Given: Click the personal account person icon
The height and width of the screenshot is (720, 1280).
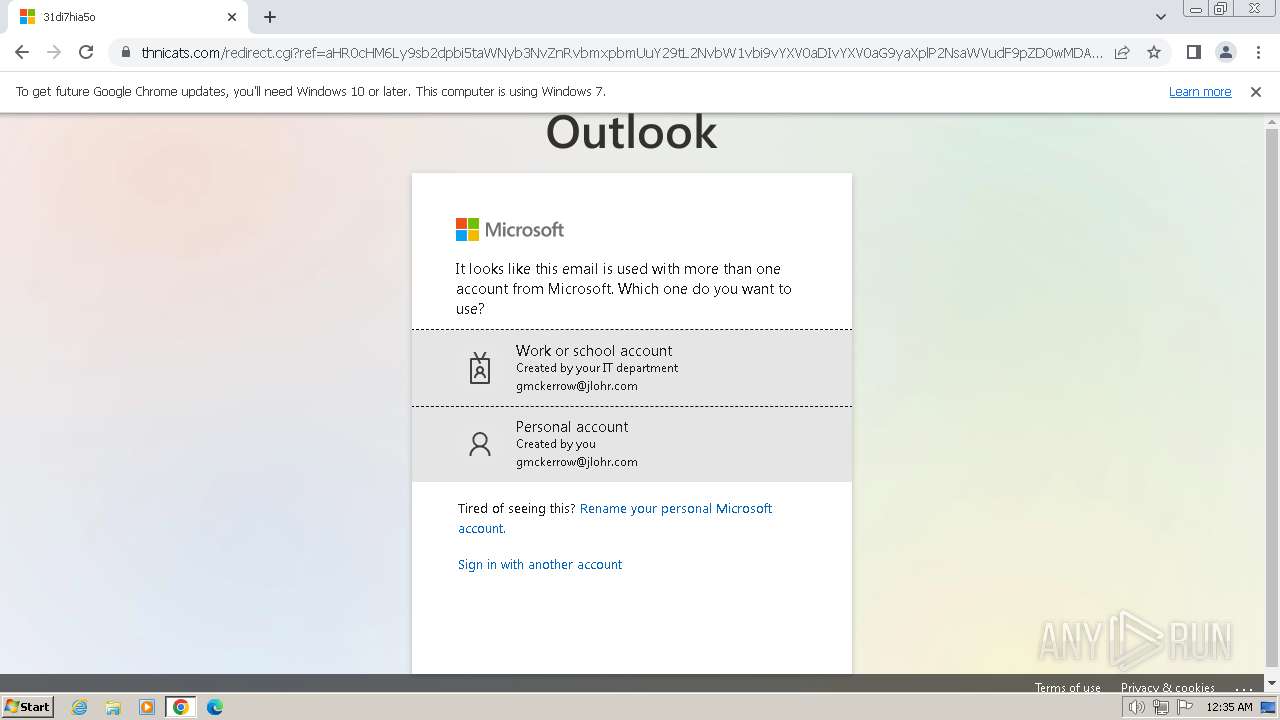Looking at the screenshot, I should 480,444.
